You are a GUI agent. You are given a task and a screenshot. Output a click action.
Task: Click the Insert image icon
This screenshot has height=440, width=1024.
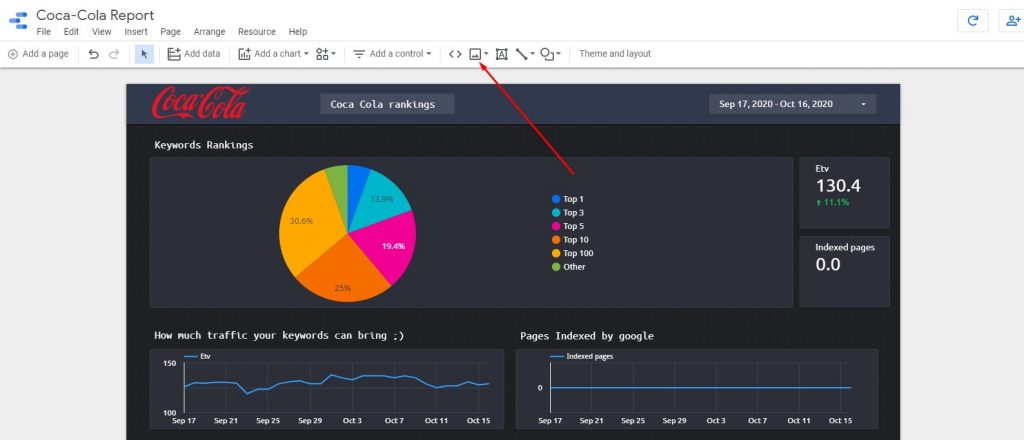(x=475, y=54)
